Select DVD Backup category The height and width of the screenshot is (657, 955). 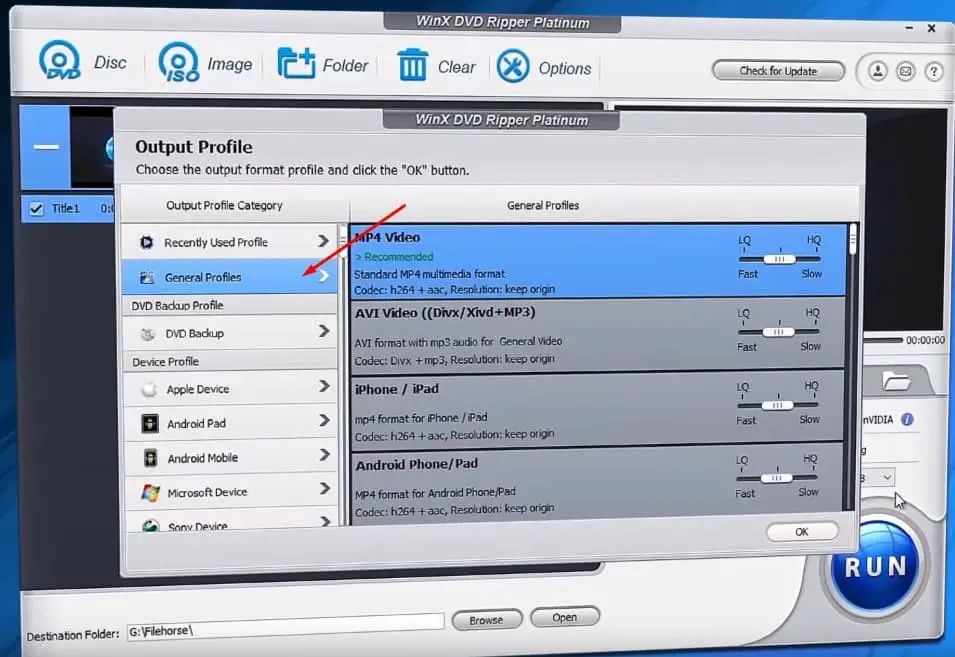coord(230,333)
